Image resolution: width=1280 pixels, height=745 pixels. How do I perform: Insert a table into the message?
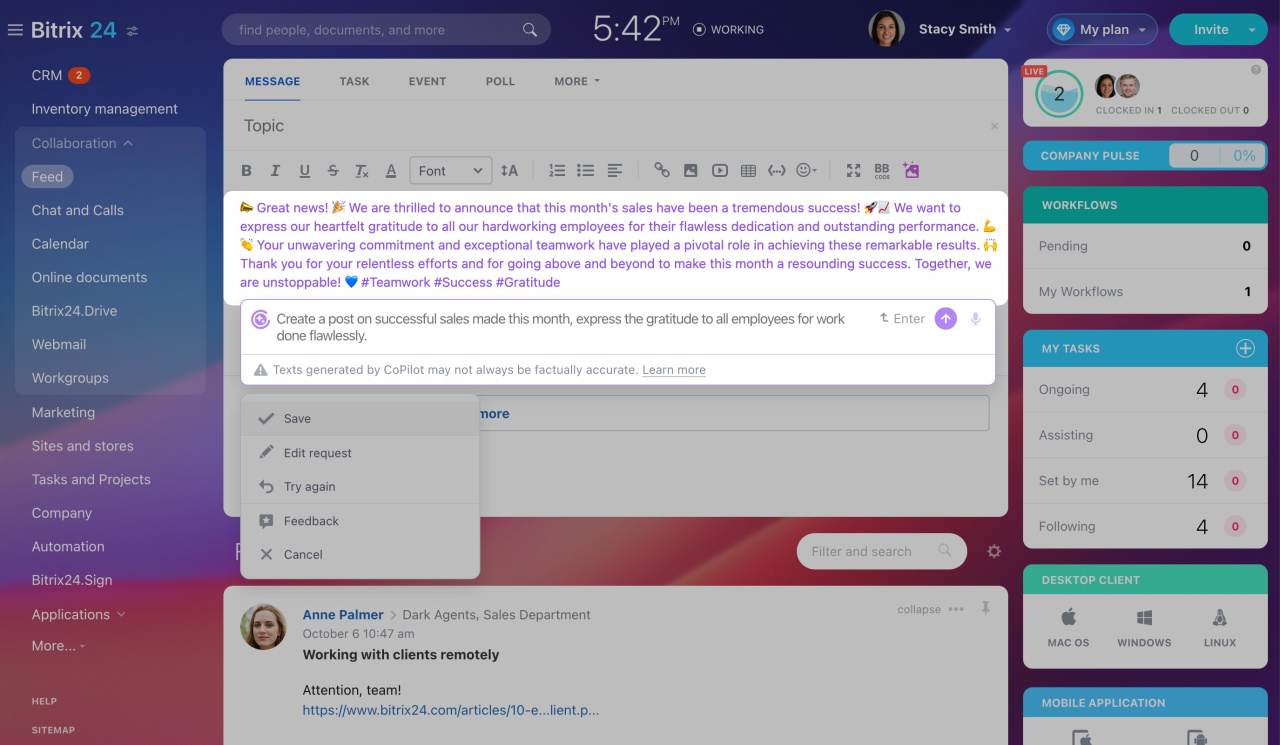[748, 171]
